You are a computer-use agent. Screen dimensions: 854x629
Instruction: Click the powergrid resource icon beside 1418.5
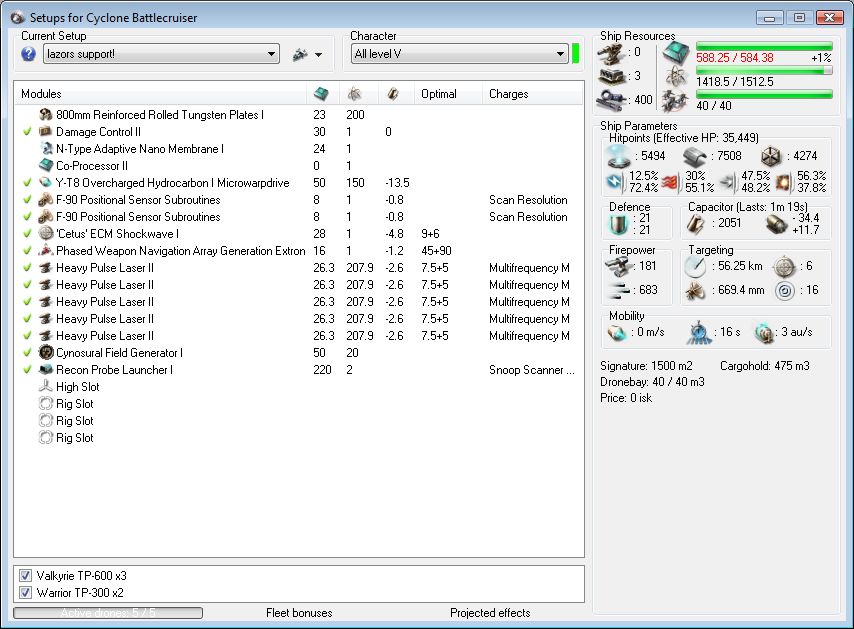pos(676,77)
